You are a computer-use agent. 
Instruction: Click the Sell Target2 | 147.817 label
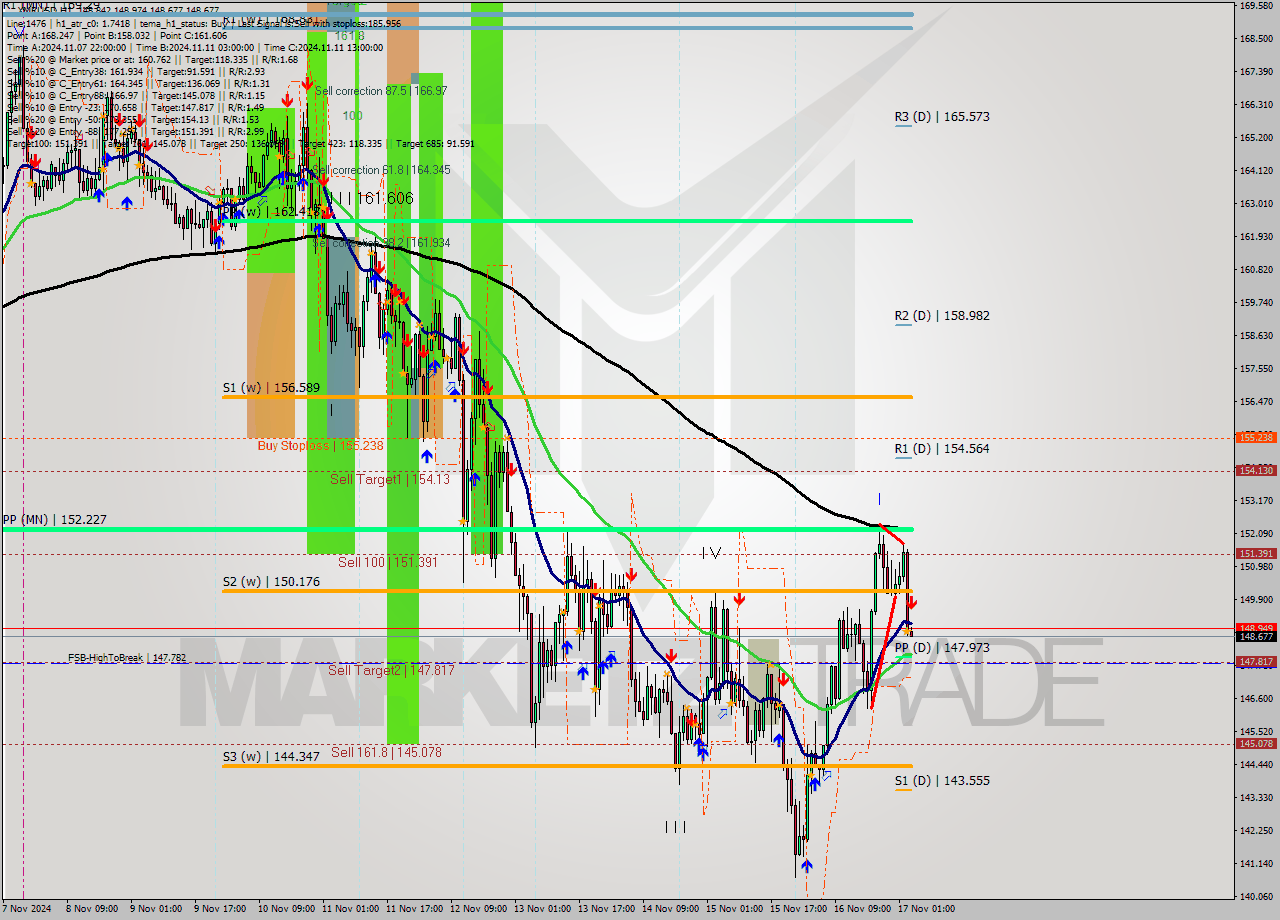(x=391, y=670)
